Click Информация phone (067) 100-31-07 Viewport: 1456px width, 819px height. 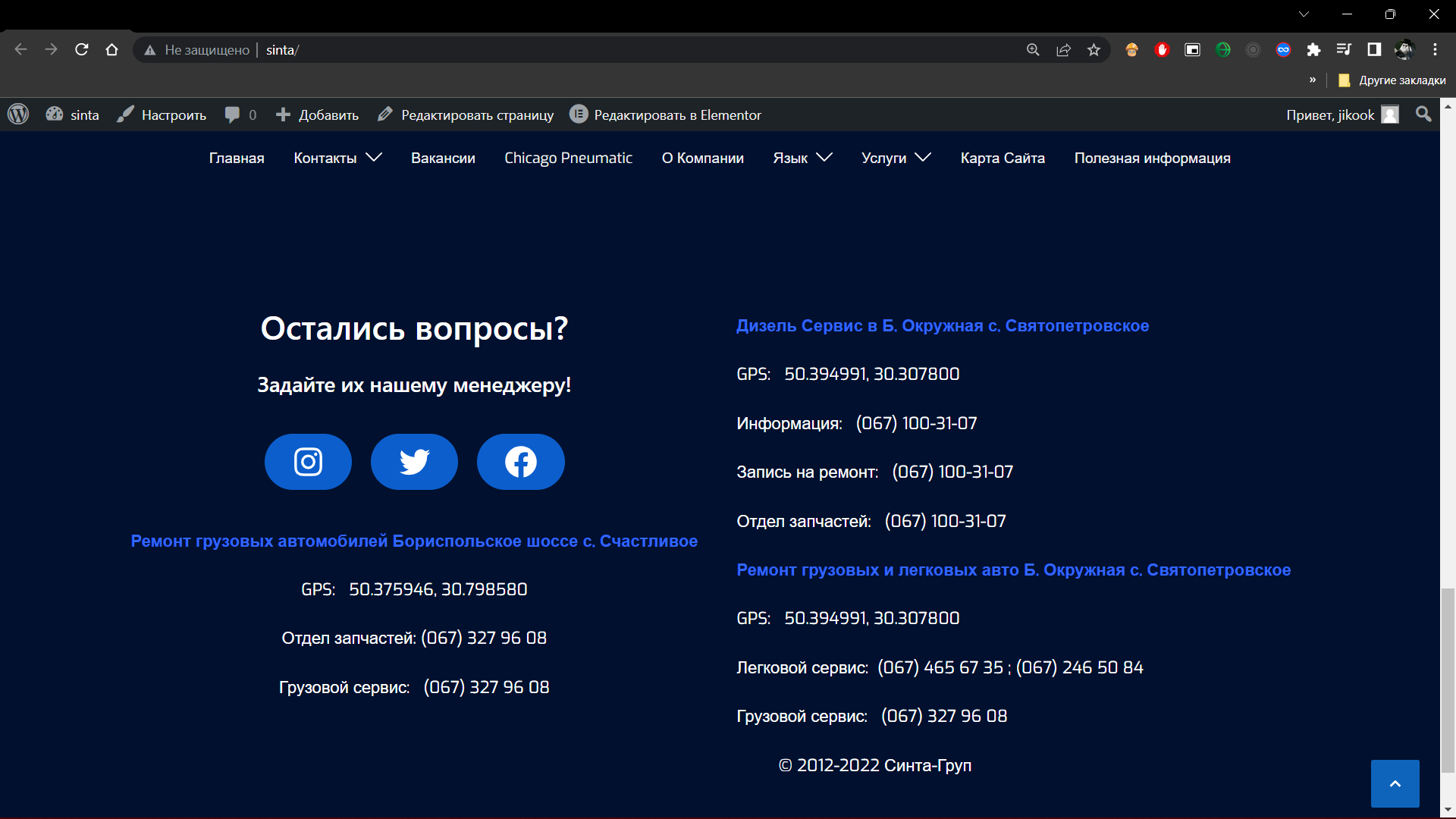pyautogui.click(x=916, y=423)
